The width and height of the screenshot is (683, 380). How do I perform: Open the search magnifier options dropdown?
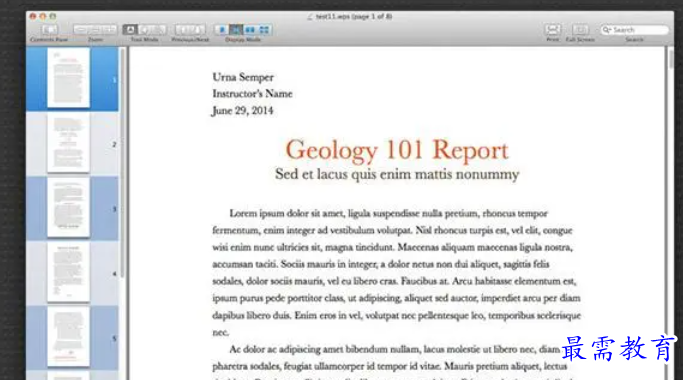[607, 30]
